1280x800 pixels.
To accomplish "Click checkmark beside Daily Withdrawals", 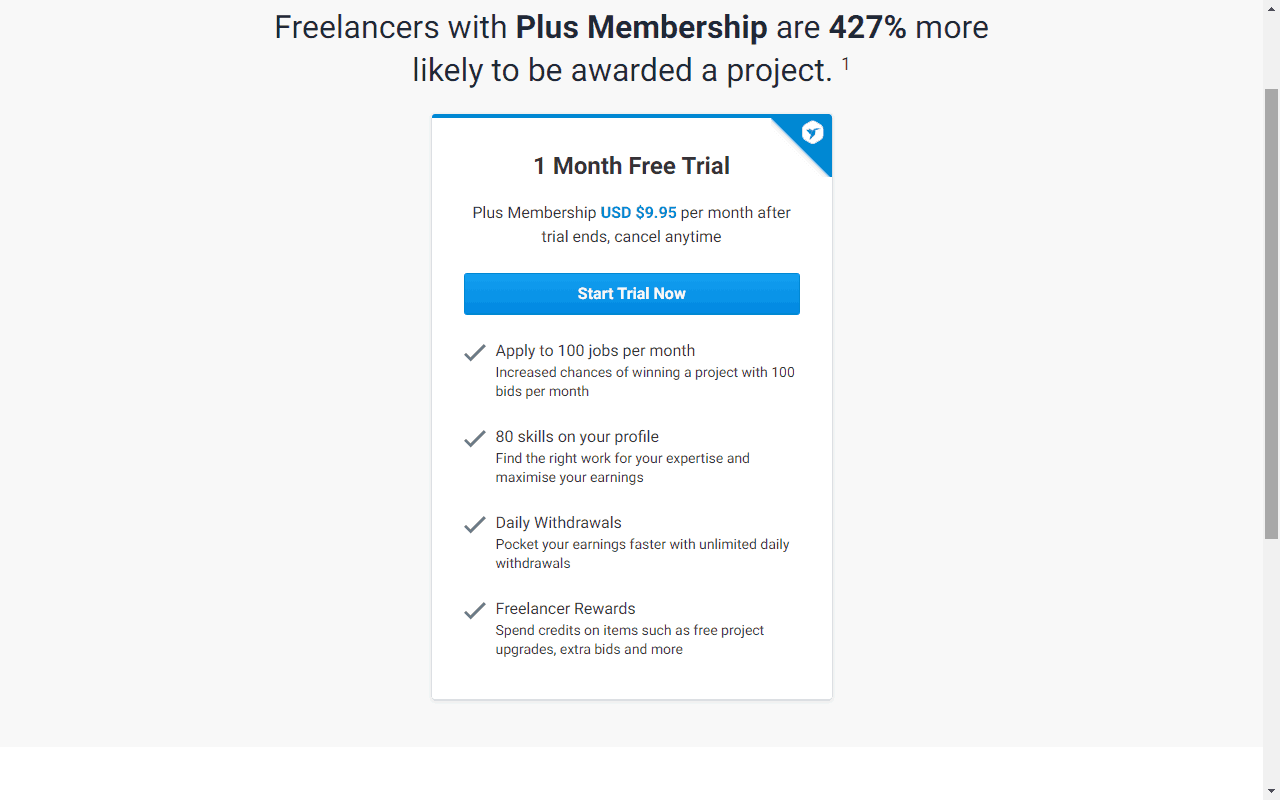I will coord(475,525).
